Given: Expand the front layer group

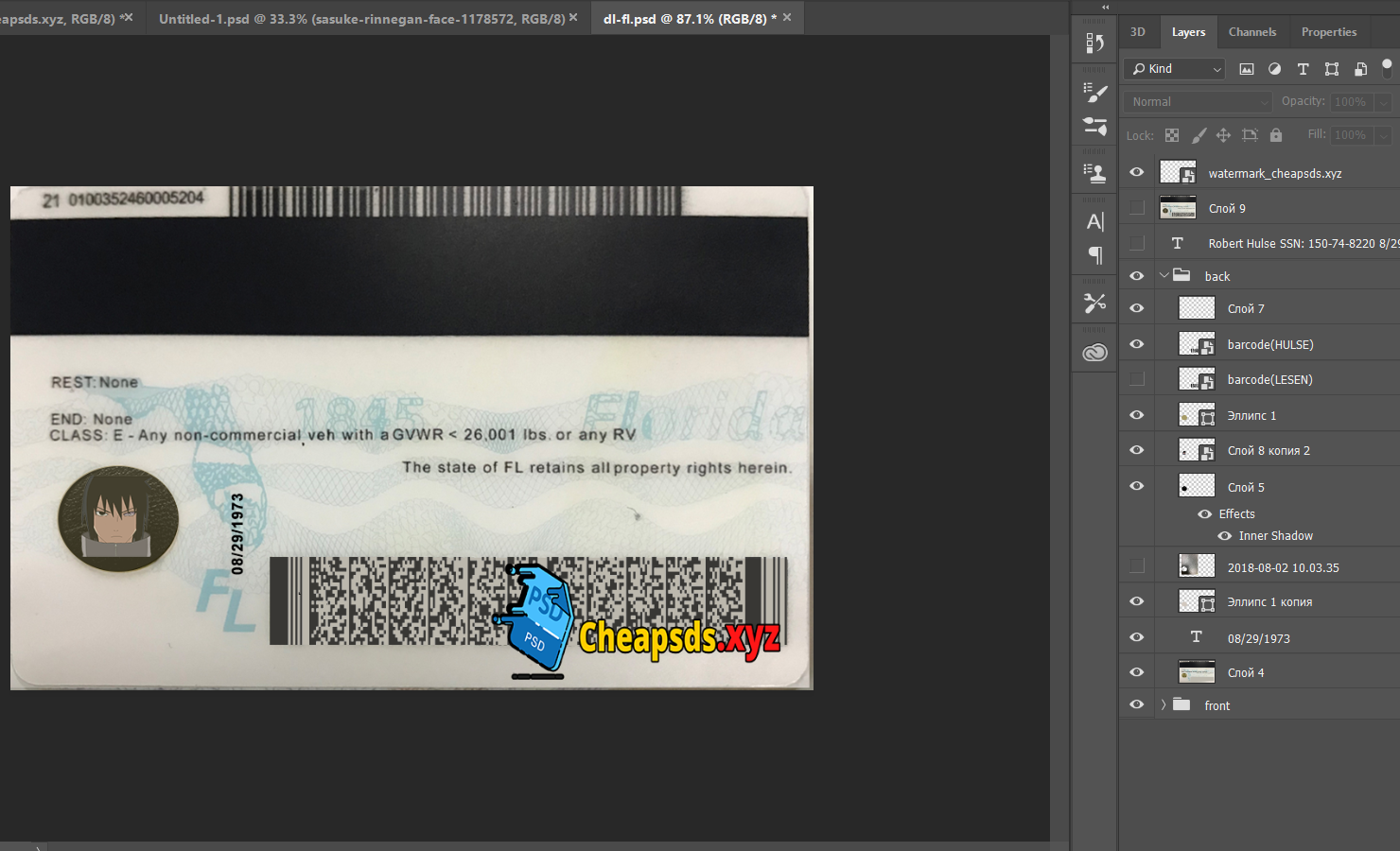Looking at the screenshot, I should pos(1164,705).
